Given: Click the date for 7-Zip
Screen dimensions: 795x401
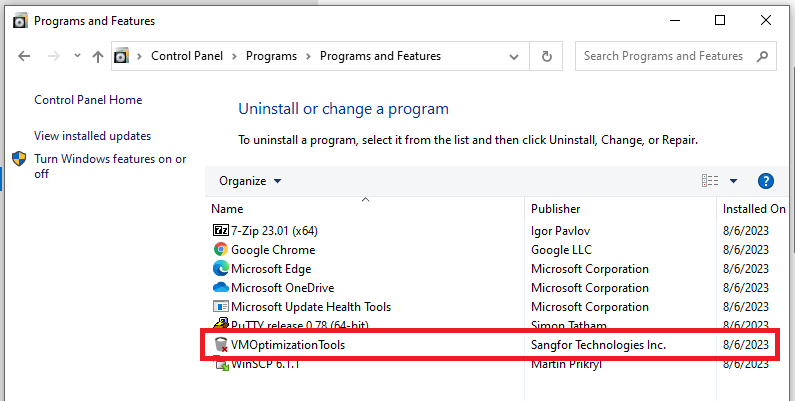Looking at the screenshot, I should [x=746, y=231].
